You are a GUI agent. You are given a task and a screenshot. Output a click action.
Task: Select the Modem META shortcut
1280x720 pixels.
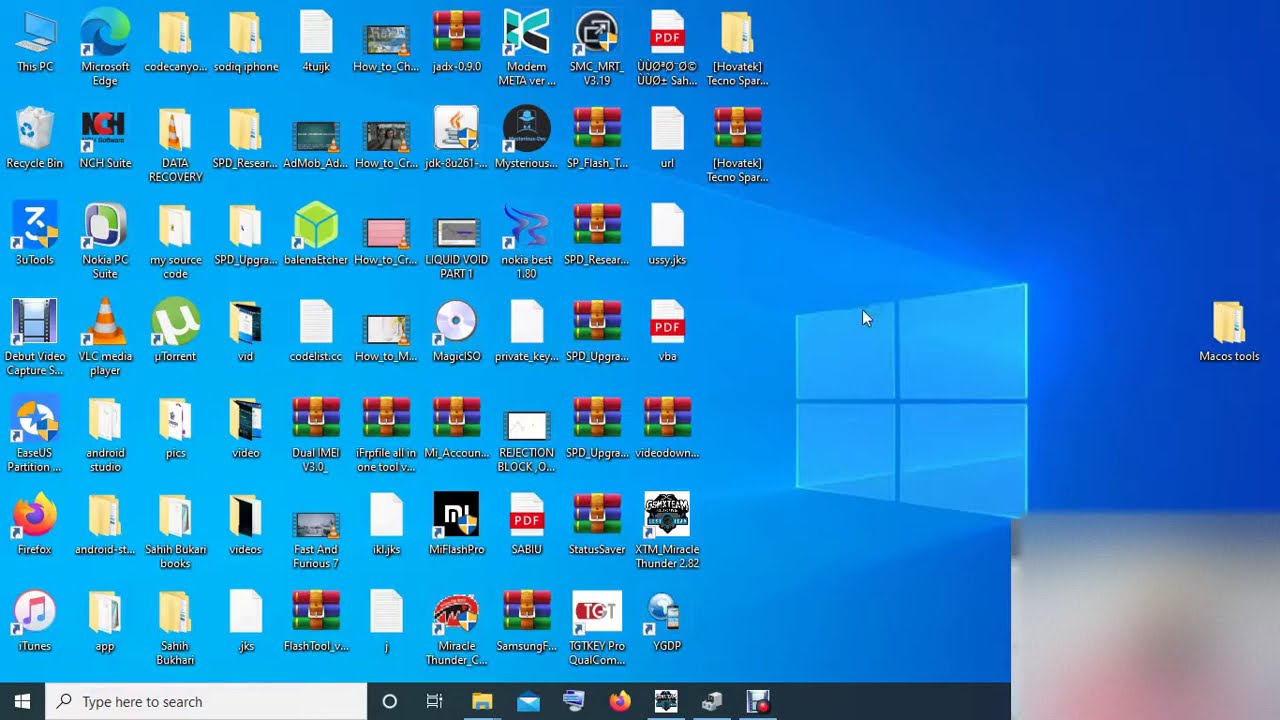(527, 48)
